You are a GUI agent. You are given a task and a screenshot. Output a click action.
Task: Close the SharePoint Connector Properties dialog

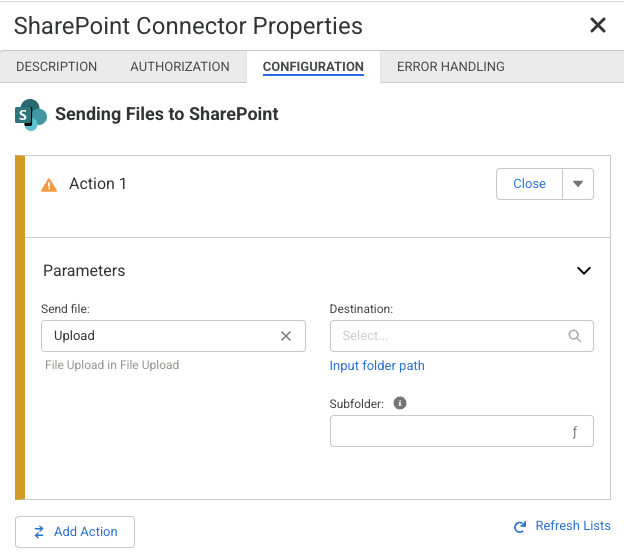click(x=597, y=25)
